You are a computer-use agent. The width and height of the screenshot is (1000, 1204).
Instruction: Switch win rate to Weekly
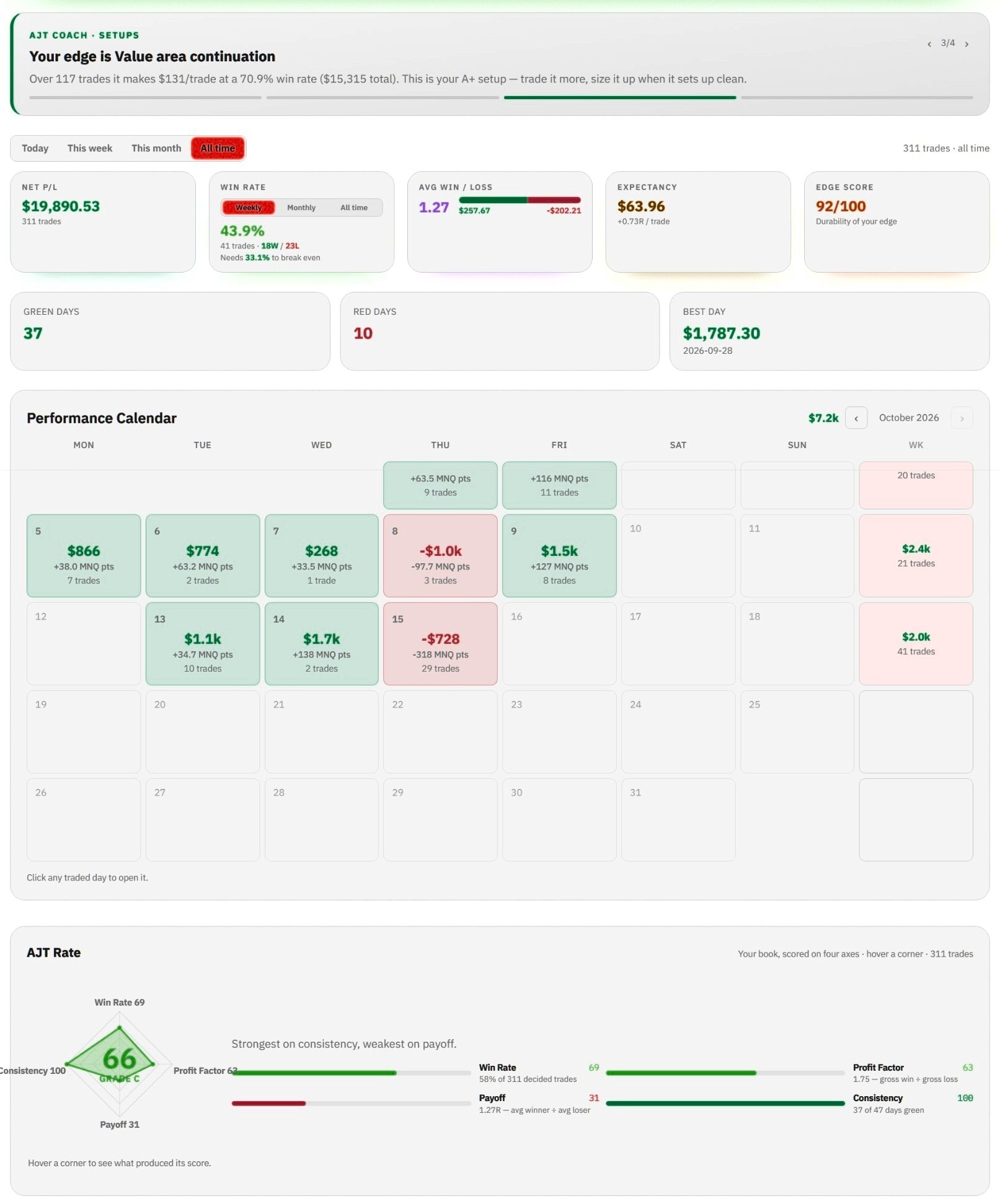(x=248, y=208)
